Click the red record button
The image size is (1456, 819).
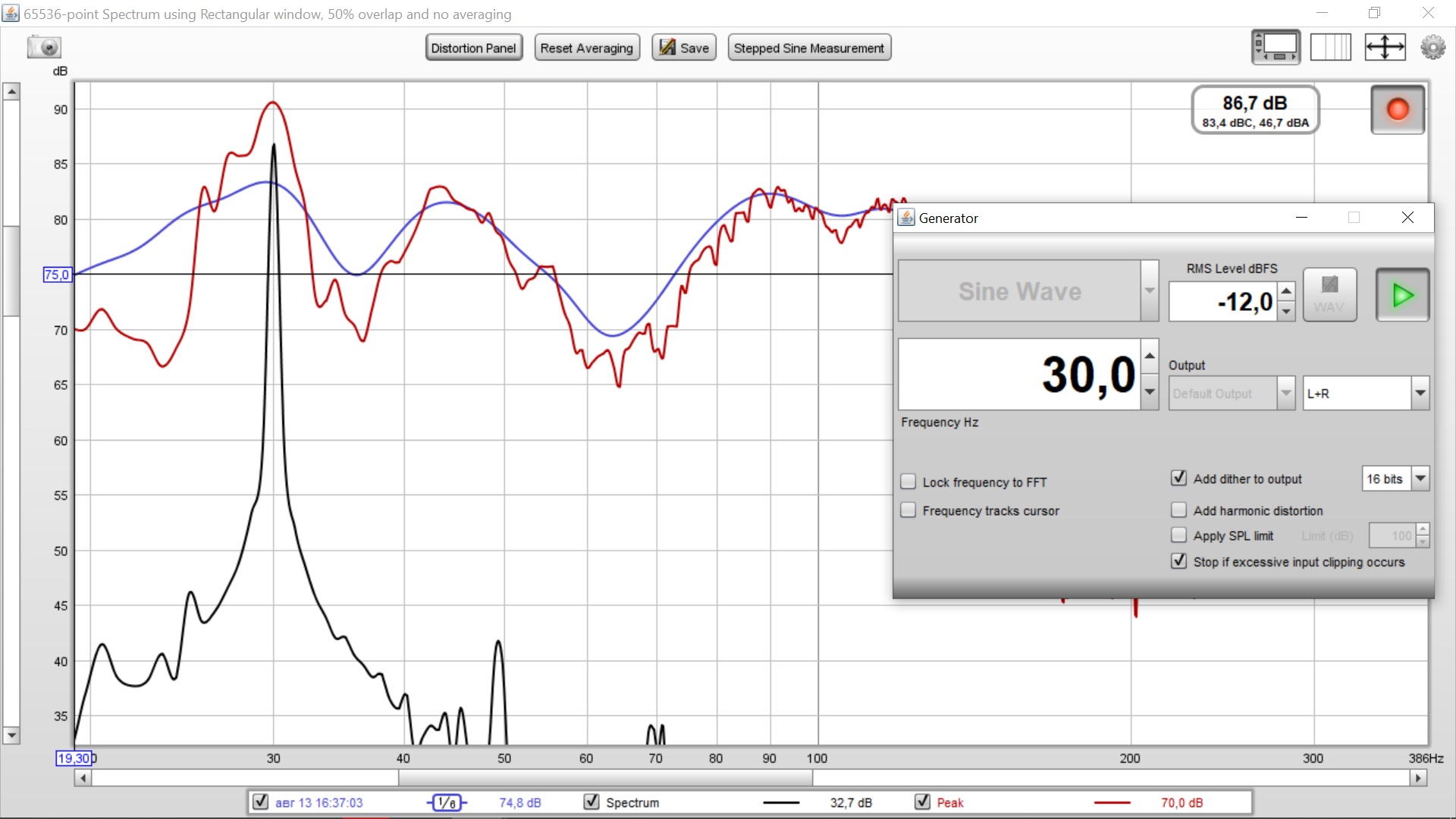coord(1397,110)
